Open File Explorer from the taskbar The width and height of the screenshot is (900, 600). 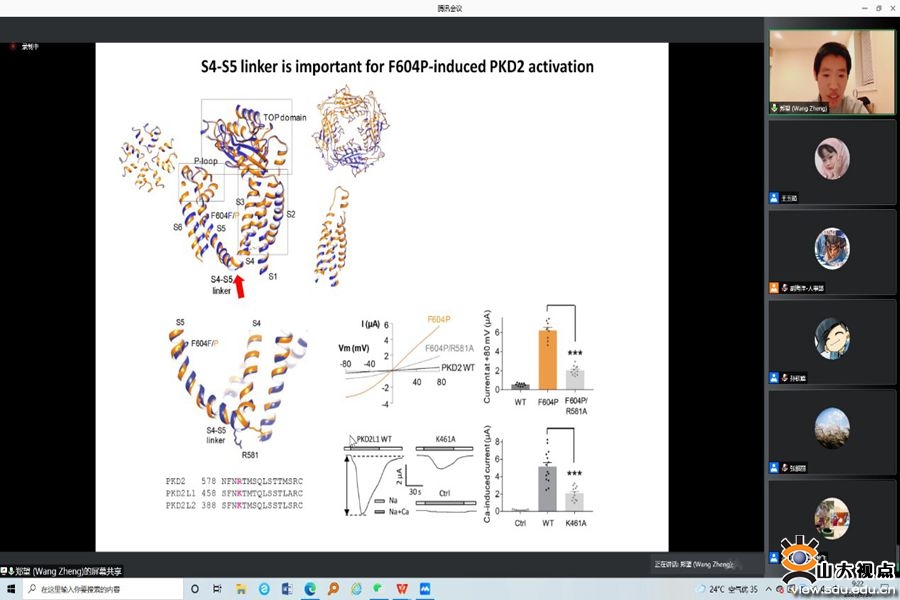241,589
